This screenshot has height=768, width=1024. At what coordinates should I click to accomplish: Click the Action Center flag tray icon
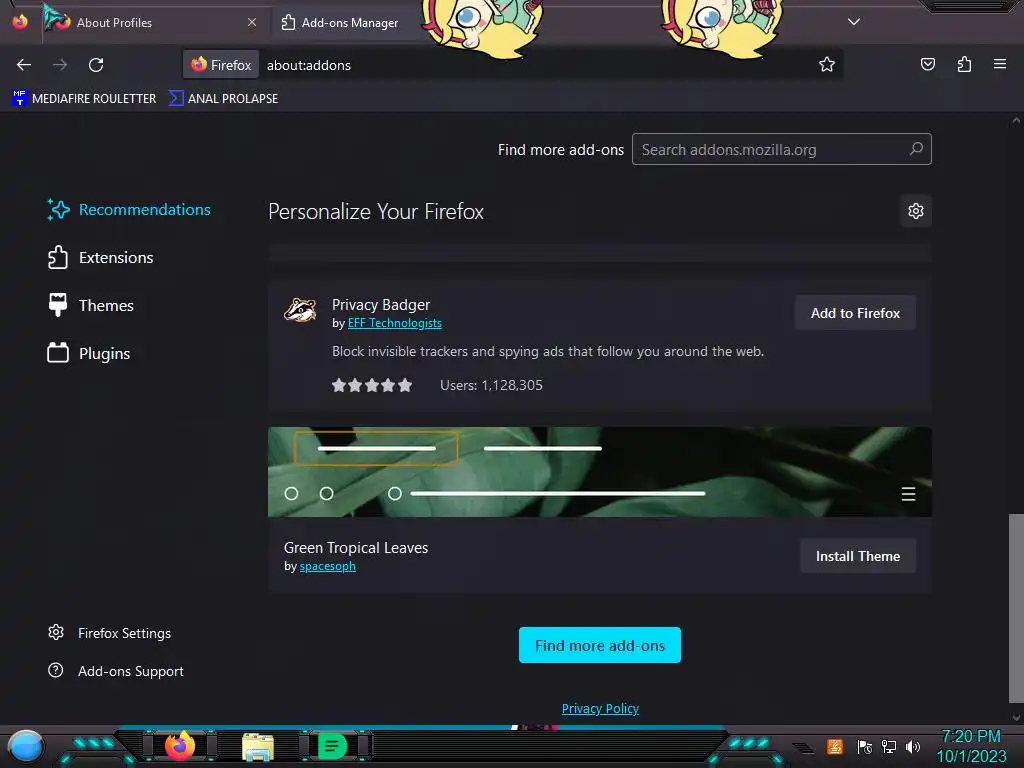pyautogui.click(x=864, y=746)
